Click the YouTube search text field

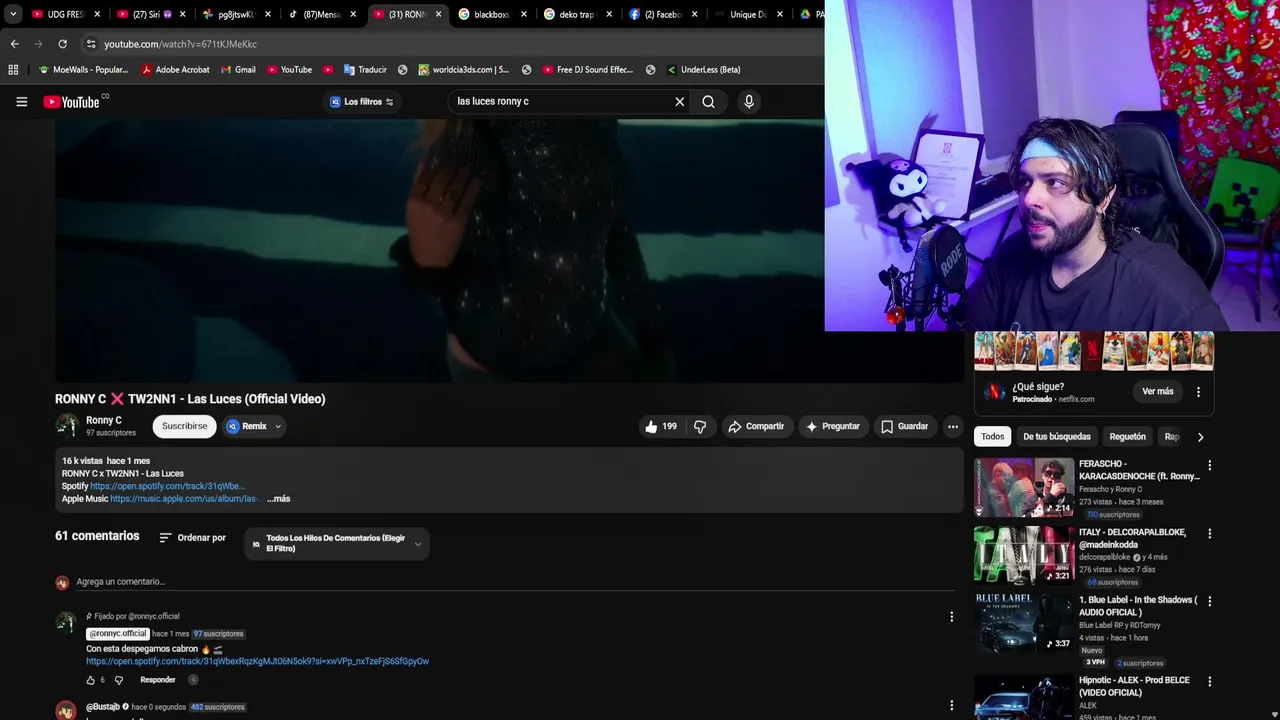(x=562, y=101)
